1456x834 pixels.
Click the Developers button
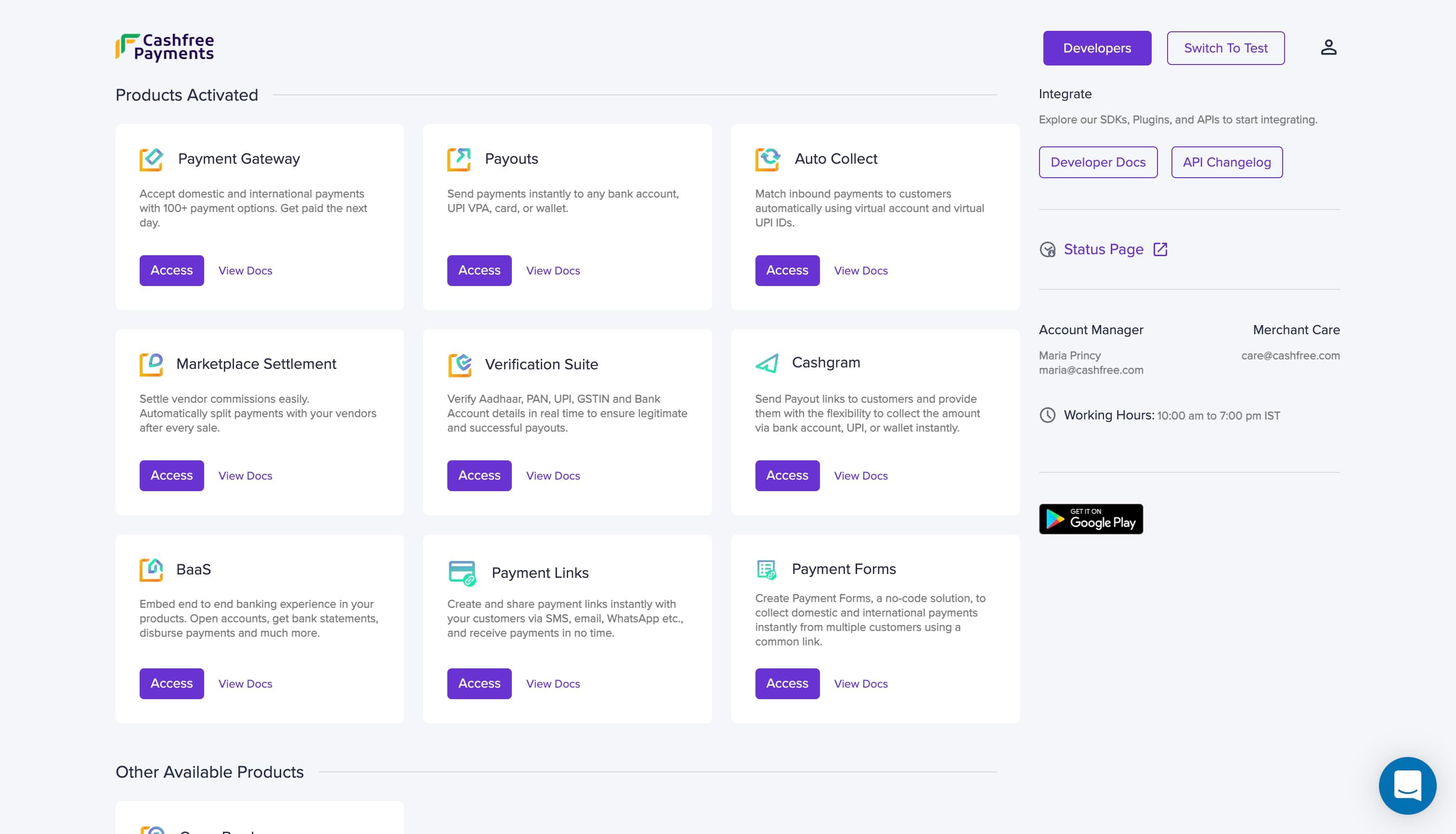coord(1096,48)
